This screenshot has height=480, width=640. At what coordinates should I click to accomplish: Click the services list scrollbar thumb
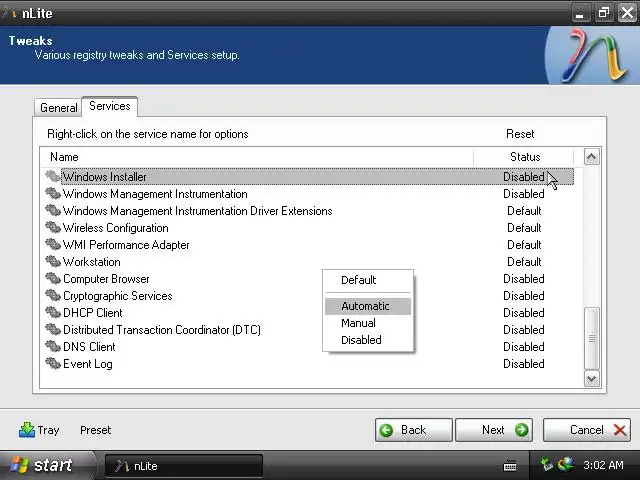[592, 338]
